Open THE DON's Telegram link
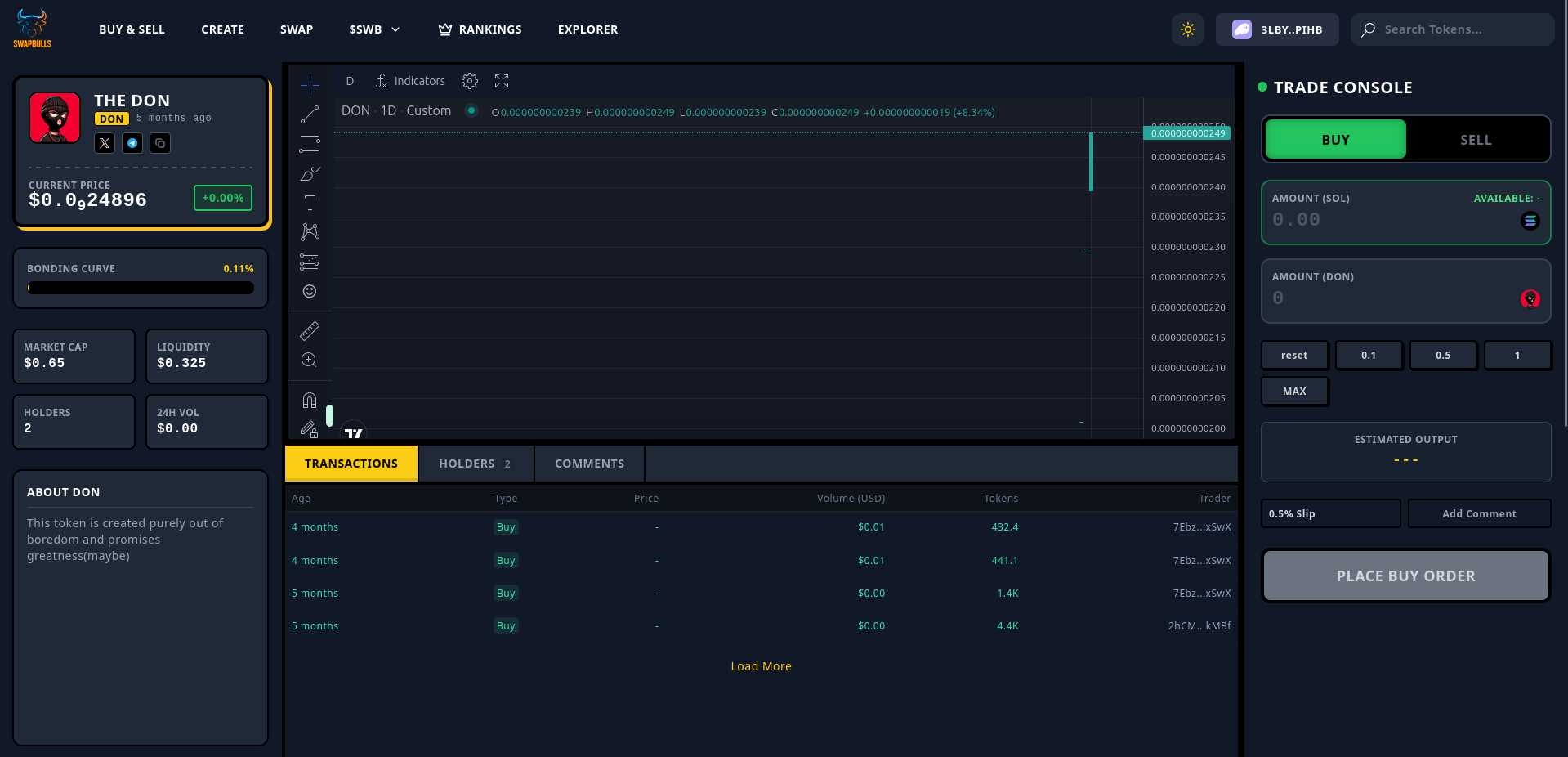 coord(132,143)
